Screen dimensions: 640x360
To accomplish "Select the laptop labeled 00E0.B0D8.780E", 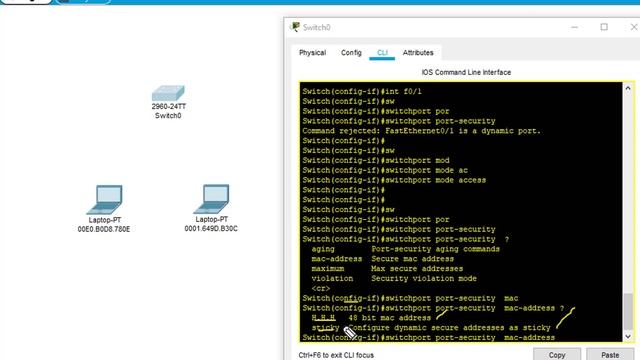I will pyautogui.click(x=105, y=200).
